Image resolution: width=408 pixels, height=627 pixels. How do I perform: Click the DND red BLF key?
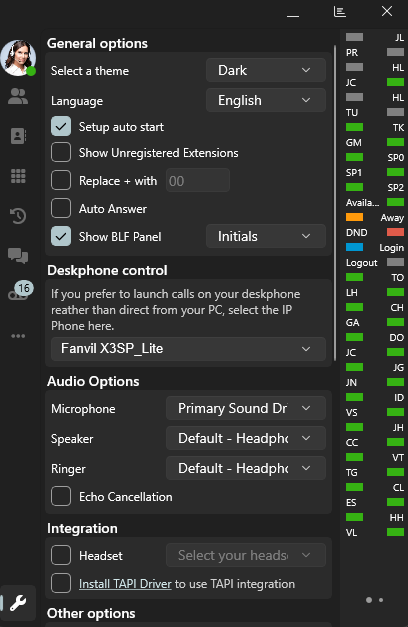point(375,232)
